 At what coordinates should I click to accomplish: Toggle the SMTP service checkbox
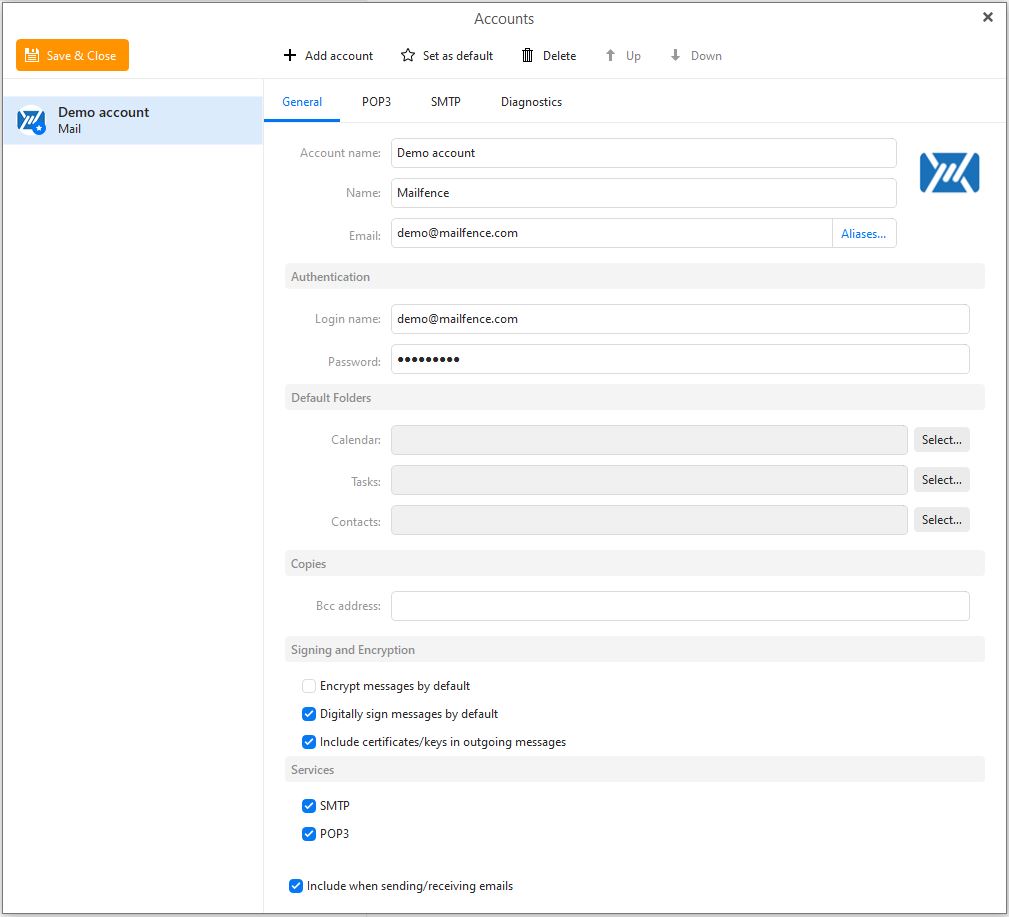coord(309,806)
